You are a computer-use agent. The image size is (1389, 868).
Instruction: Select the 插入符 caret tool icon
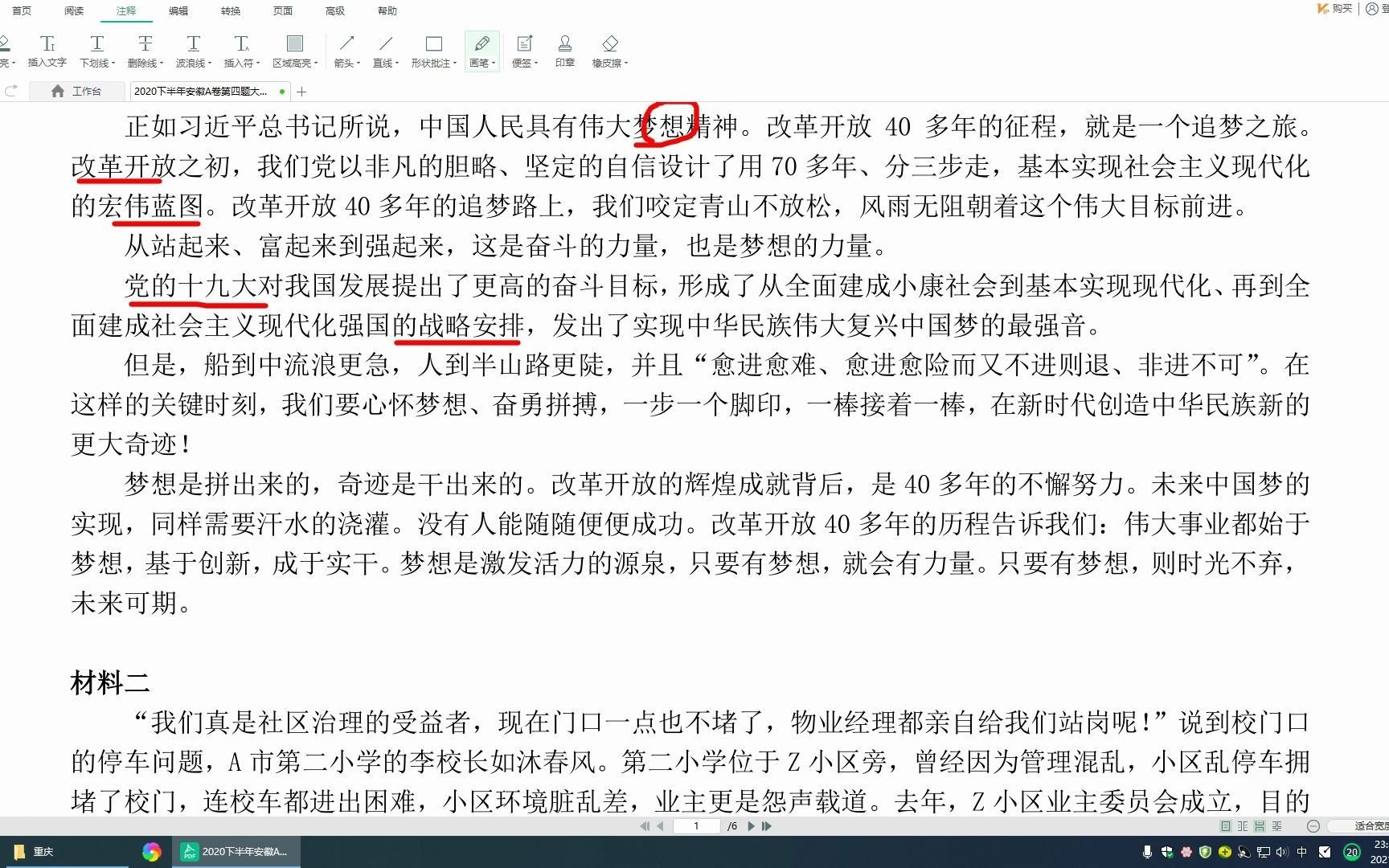click(241, 43)
